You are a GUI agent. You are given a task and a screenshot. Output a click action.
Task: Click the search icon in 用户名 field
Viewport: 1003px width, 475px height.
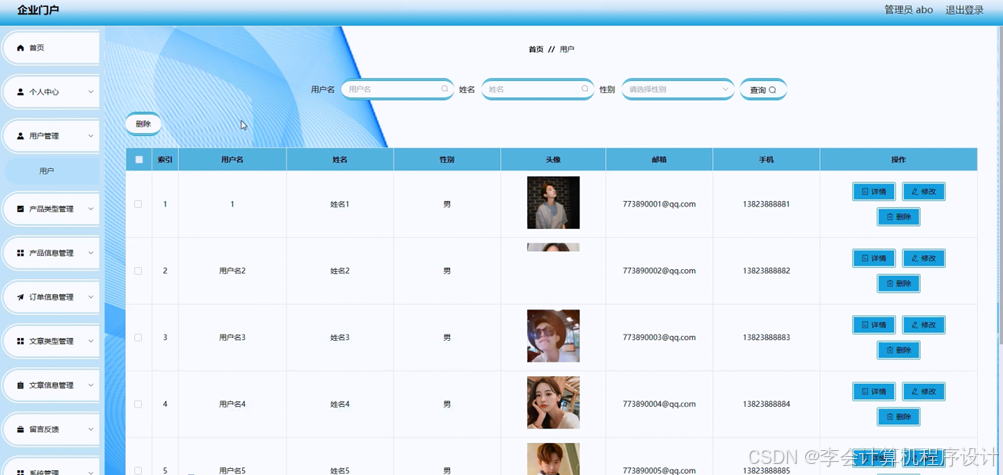coord(445,90)
